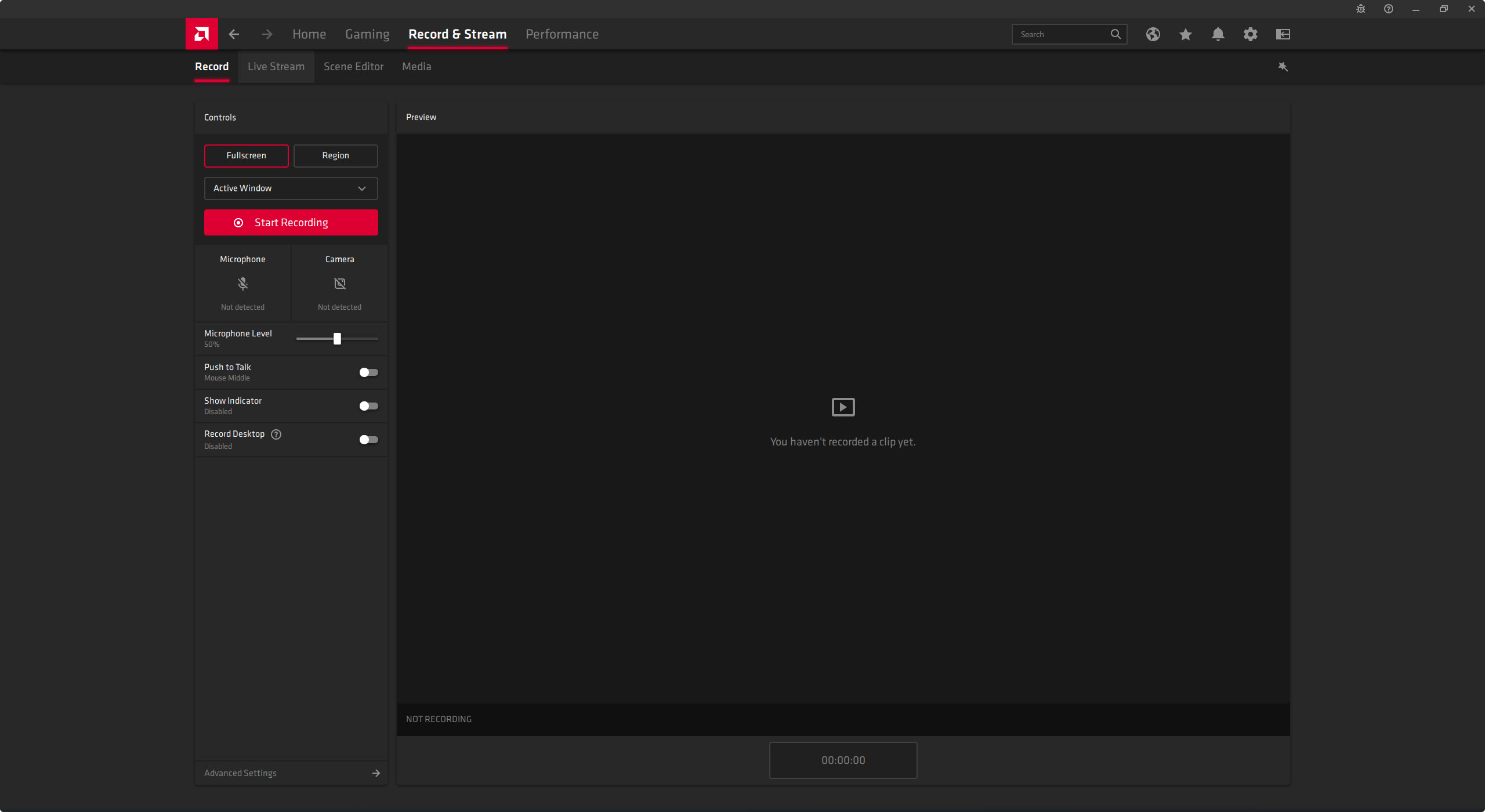Open Advanced Settings link
Image resolution: width=1485 pixels, height=812 pixels.
(240, 773)
